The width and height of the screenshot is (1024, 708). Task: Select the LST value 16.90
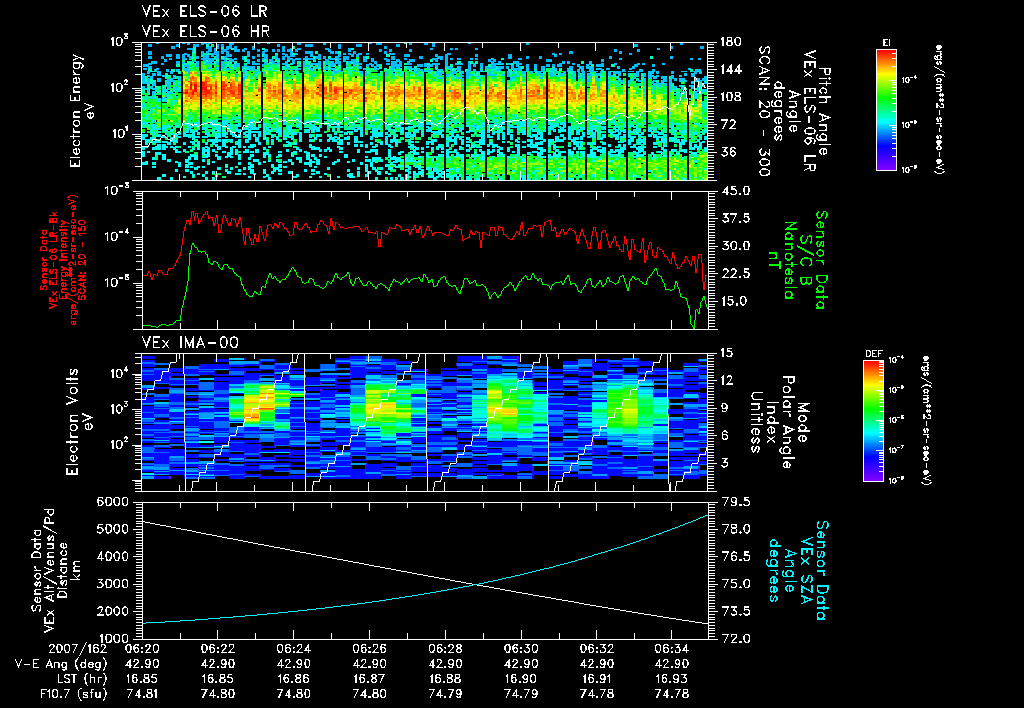(x=520, y=679)
